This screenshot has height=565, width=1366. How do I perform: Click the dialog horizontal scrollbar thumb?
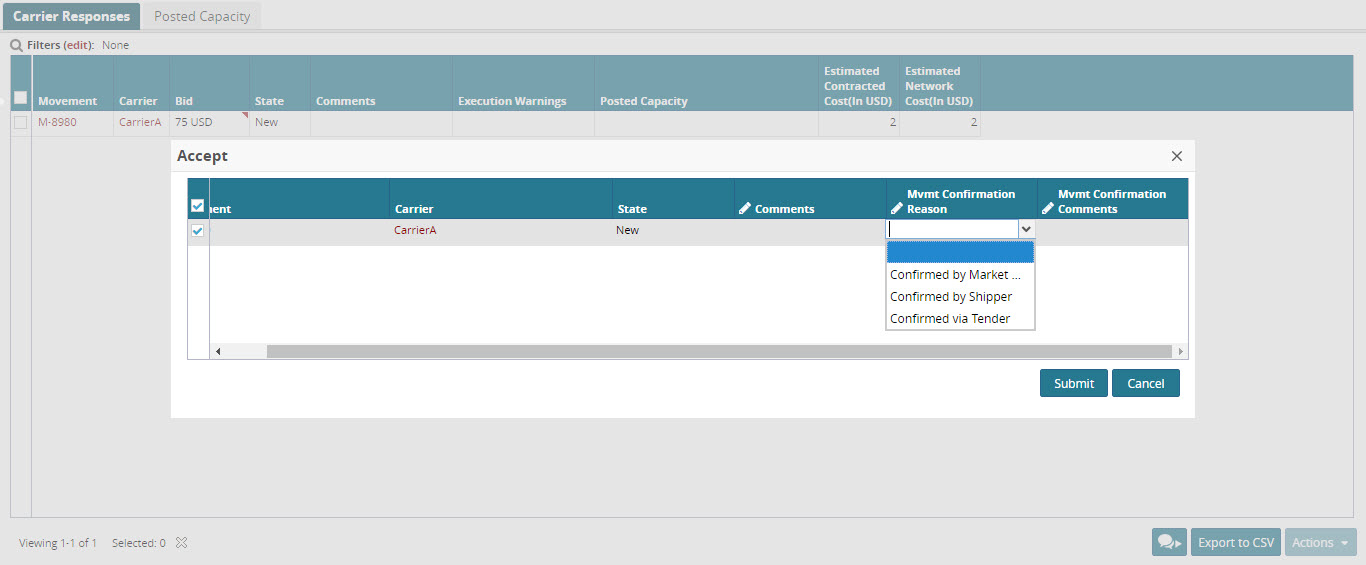[x=718, y=352]
